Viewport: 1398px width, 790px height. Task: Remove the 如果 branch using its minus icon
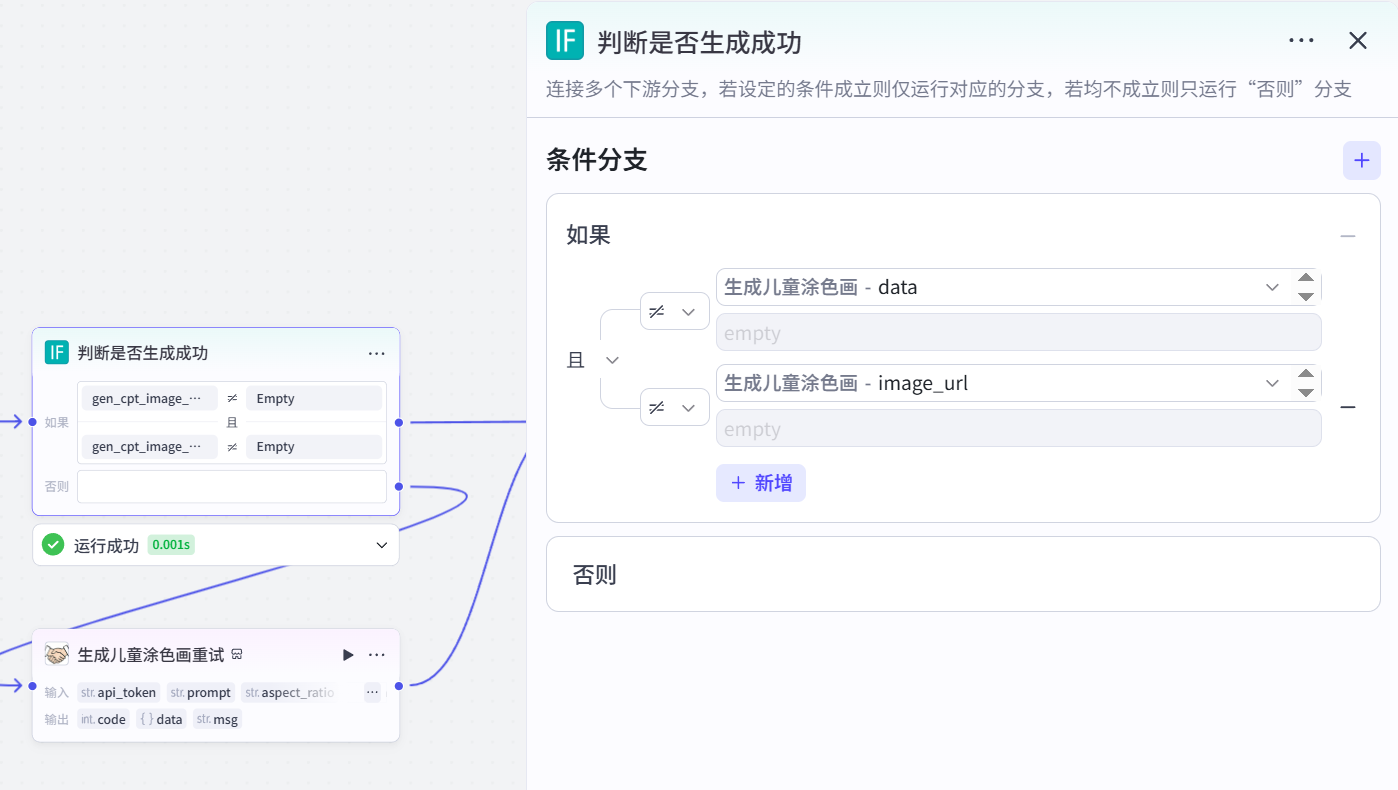[x=1348, y=236]
